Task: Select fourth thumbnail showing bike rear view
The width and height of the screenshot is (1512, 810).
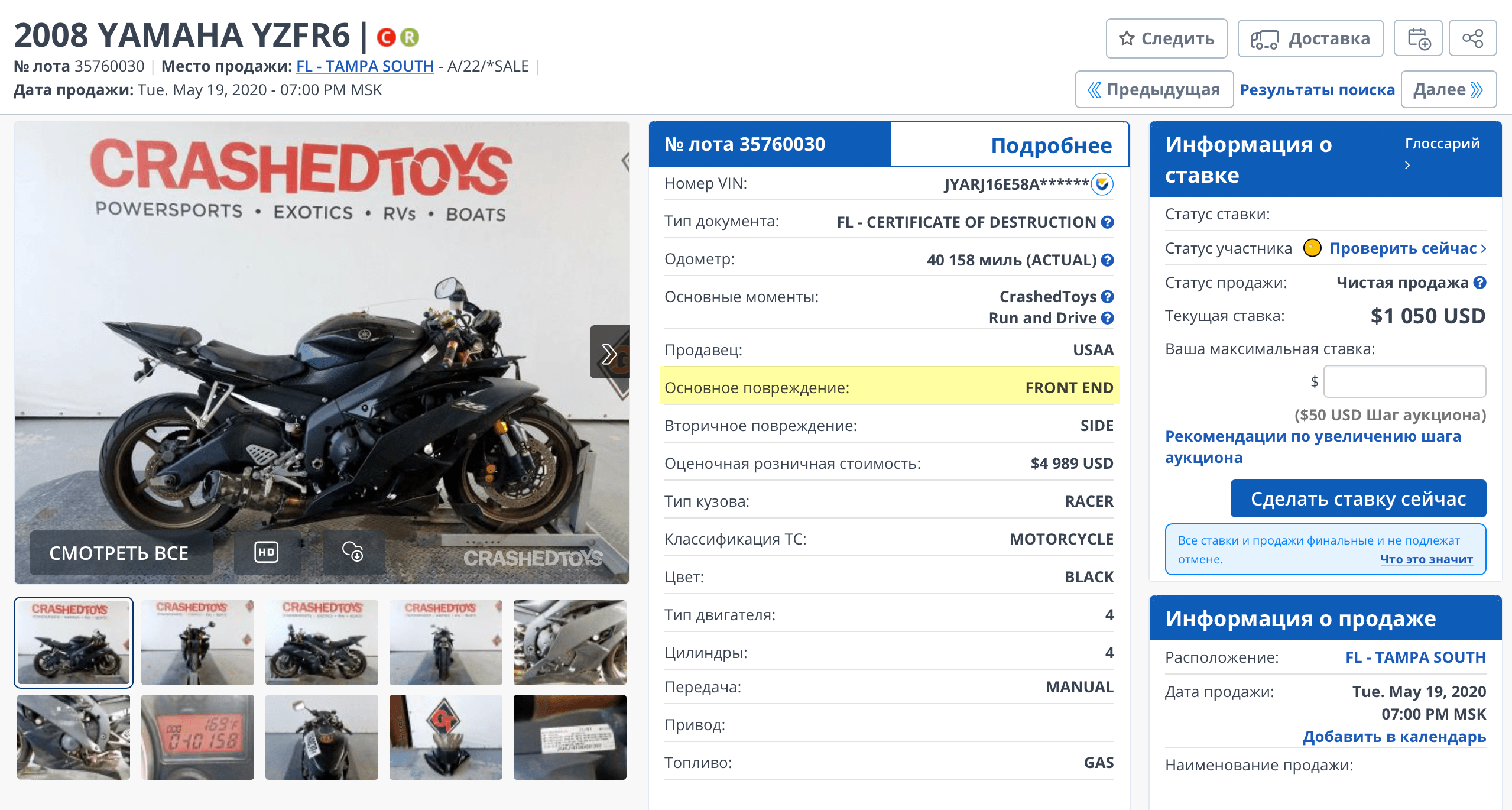Action: [446, 643]
